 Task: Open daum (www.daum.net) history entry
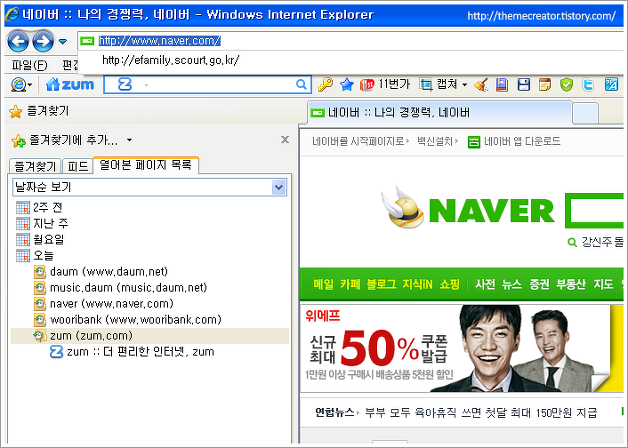click(101, 272)
